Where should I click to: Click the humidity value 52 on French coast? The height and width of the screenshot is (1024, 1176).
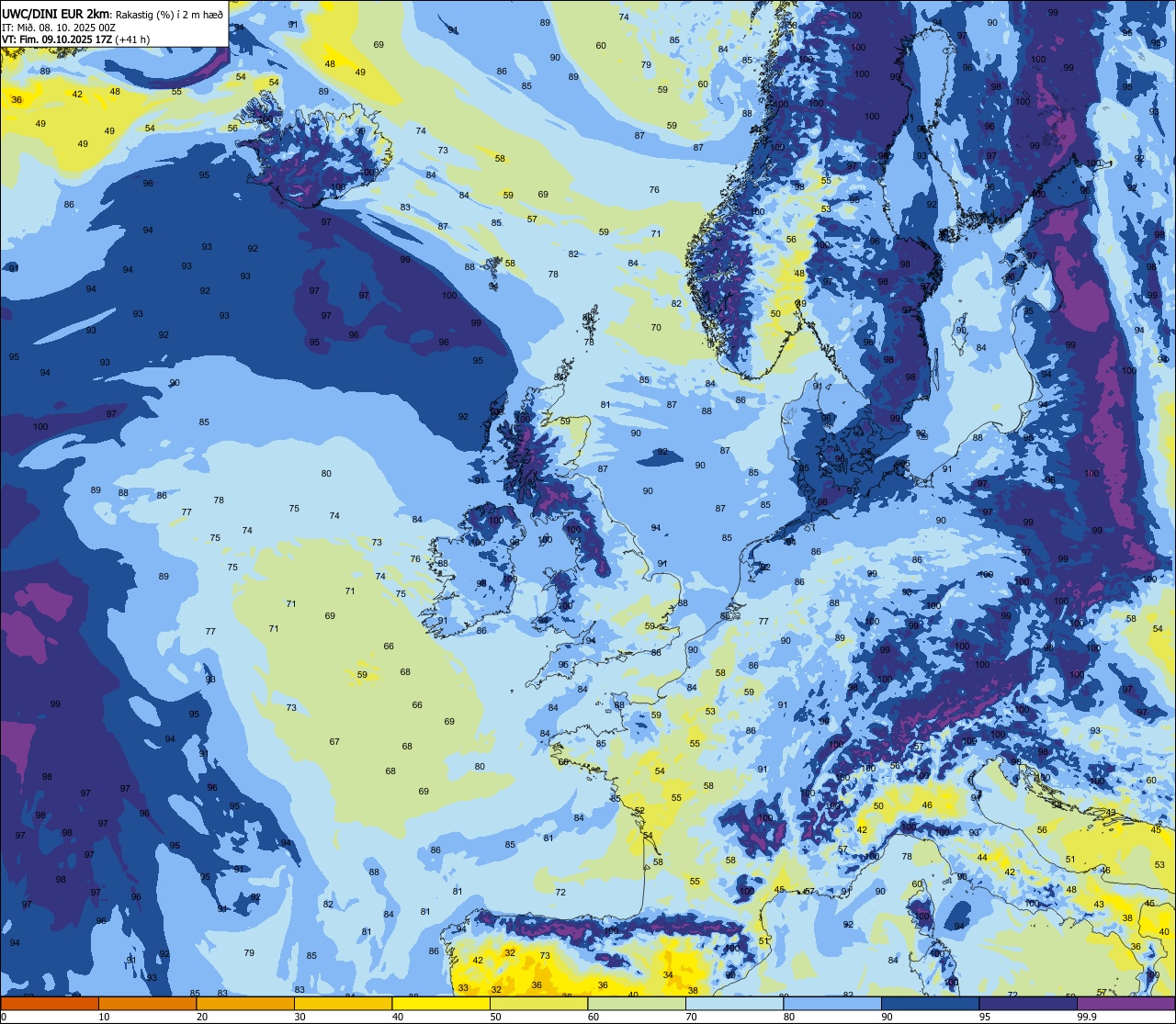coord(639,810)
